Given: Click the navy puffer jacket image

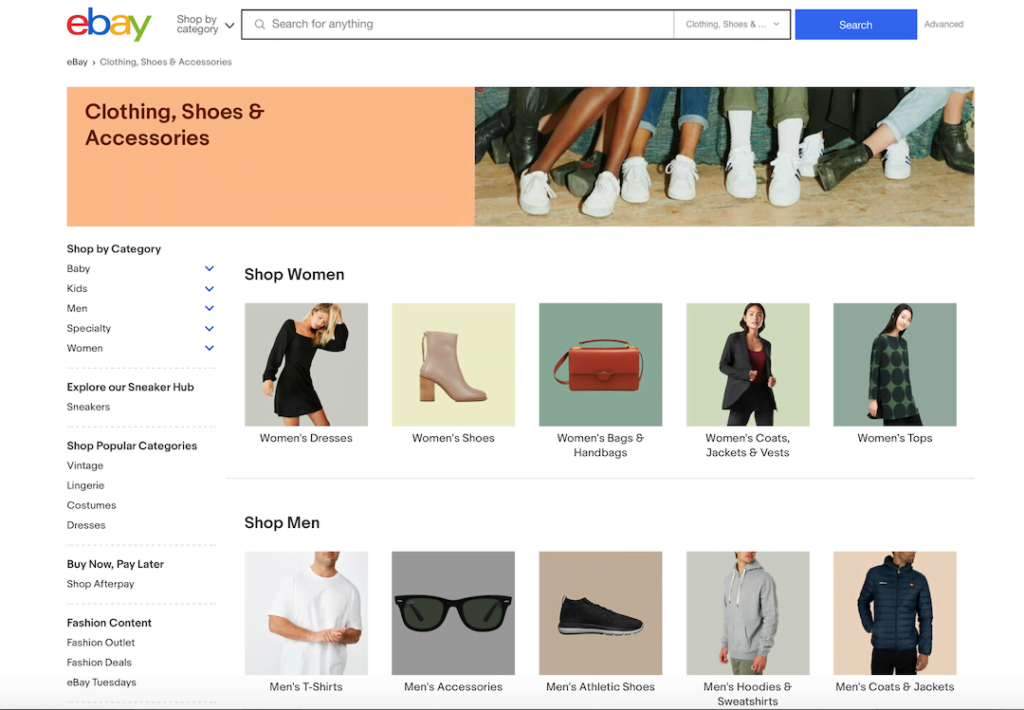Looking at the screenshot, I should [895, 613].
